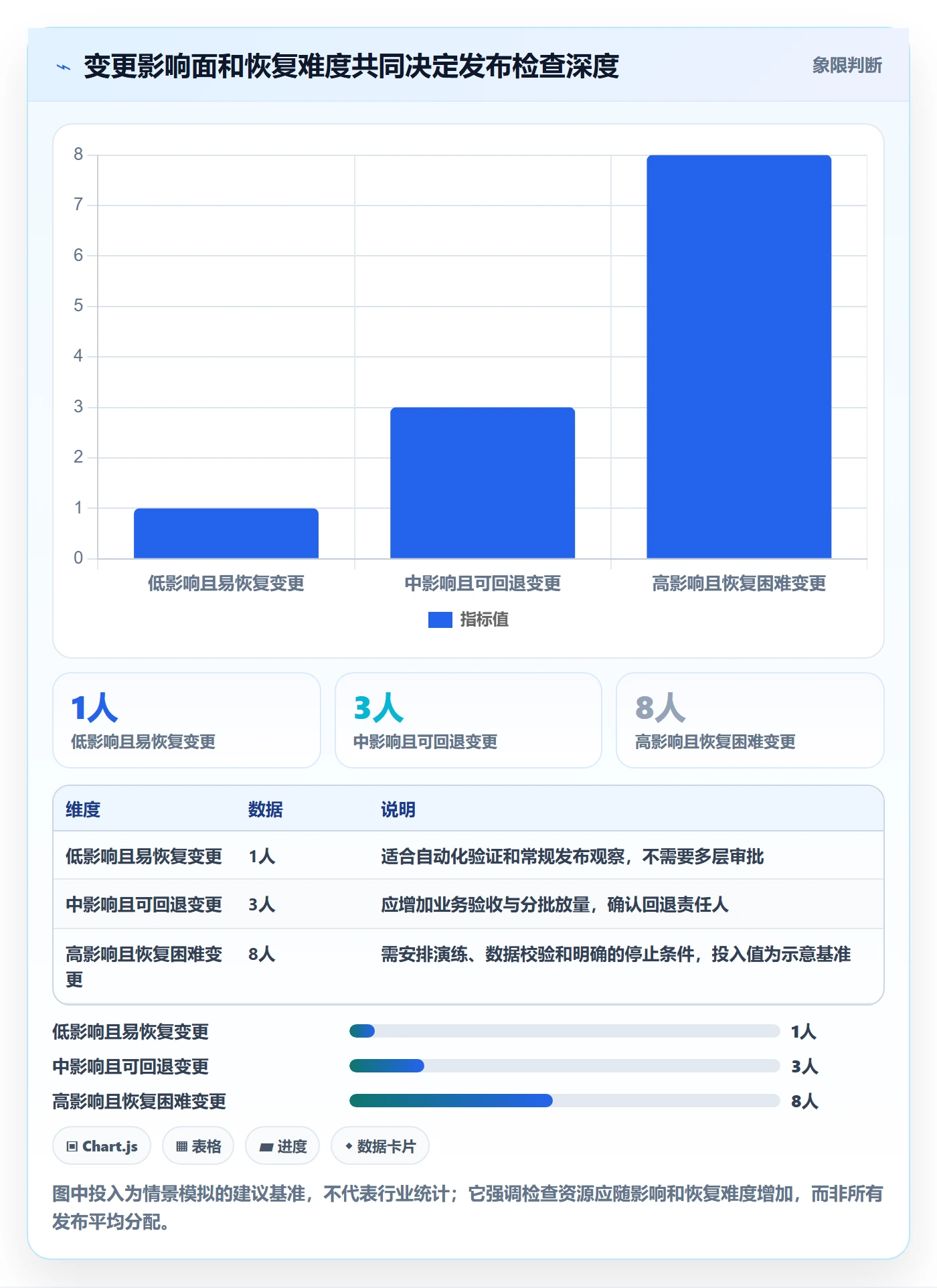Toggle the 指标值 legend label
The width and height of the screenshot is (937, 1288).
click(x=485, y=620)
